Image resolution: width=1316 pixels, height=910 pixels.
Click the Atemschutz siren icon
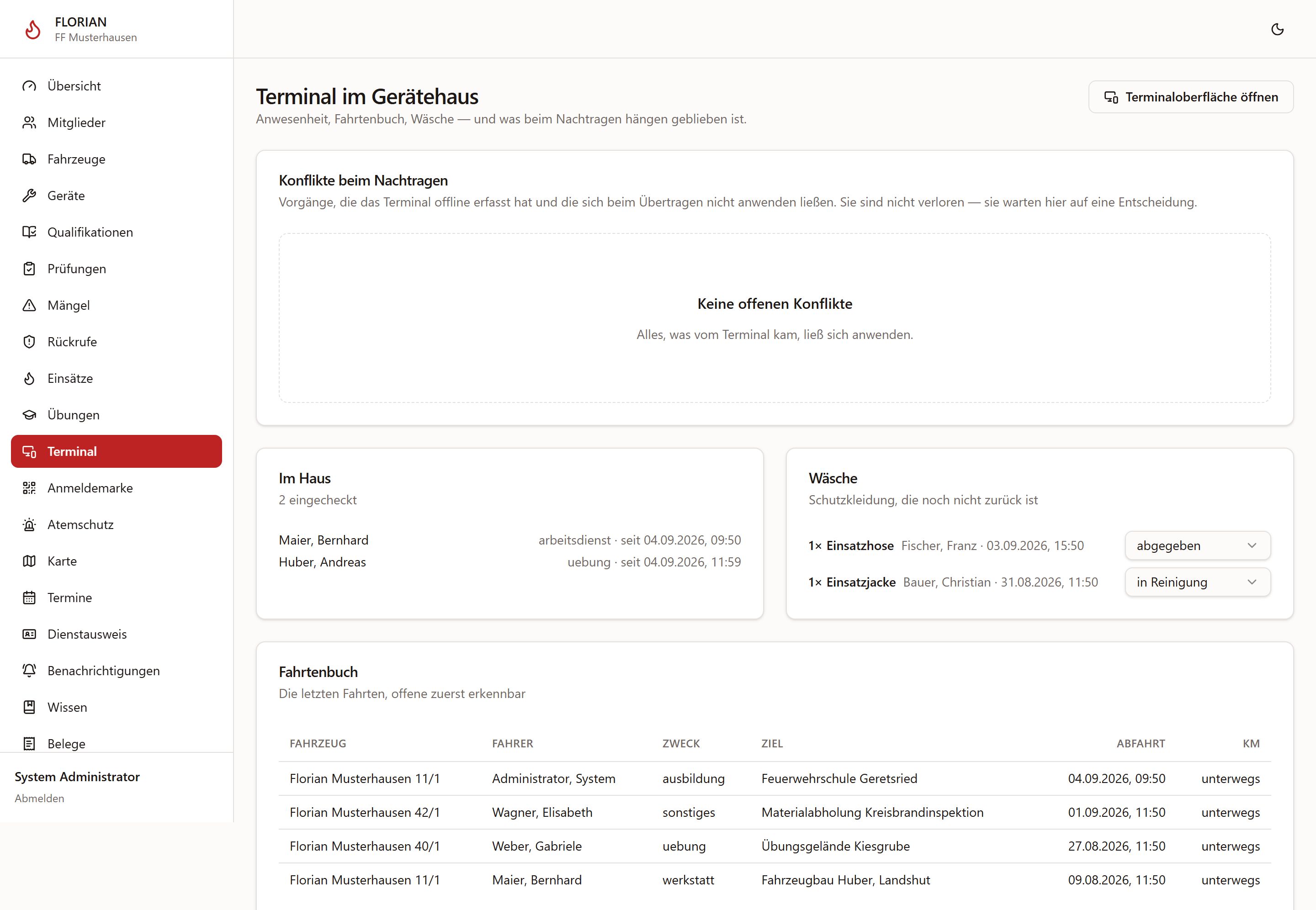pyautogui.click(x=29, y=524)
